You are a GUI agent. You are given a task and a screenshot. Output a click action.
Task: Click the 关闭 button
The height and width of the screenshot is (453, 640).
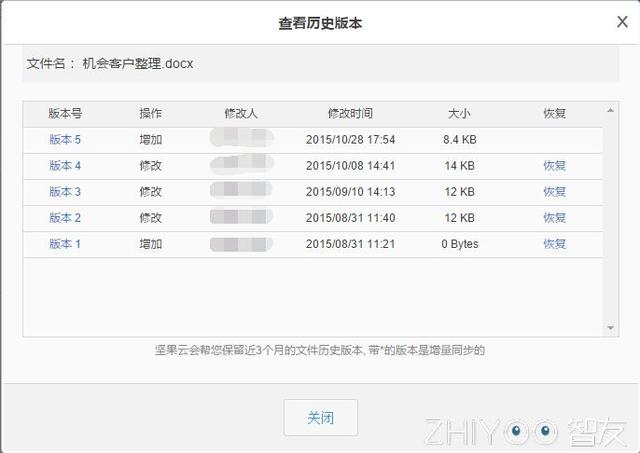(321, 417)
